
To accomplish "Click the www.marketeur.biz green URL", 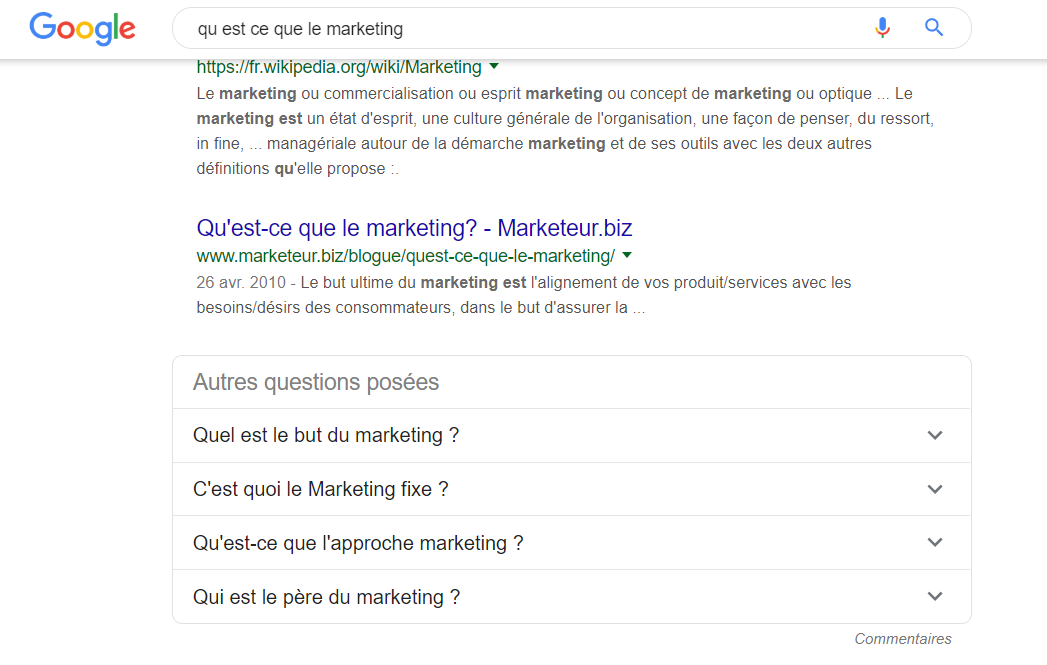I will pos(405,256).
